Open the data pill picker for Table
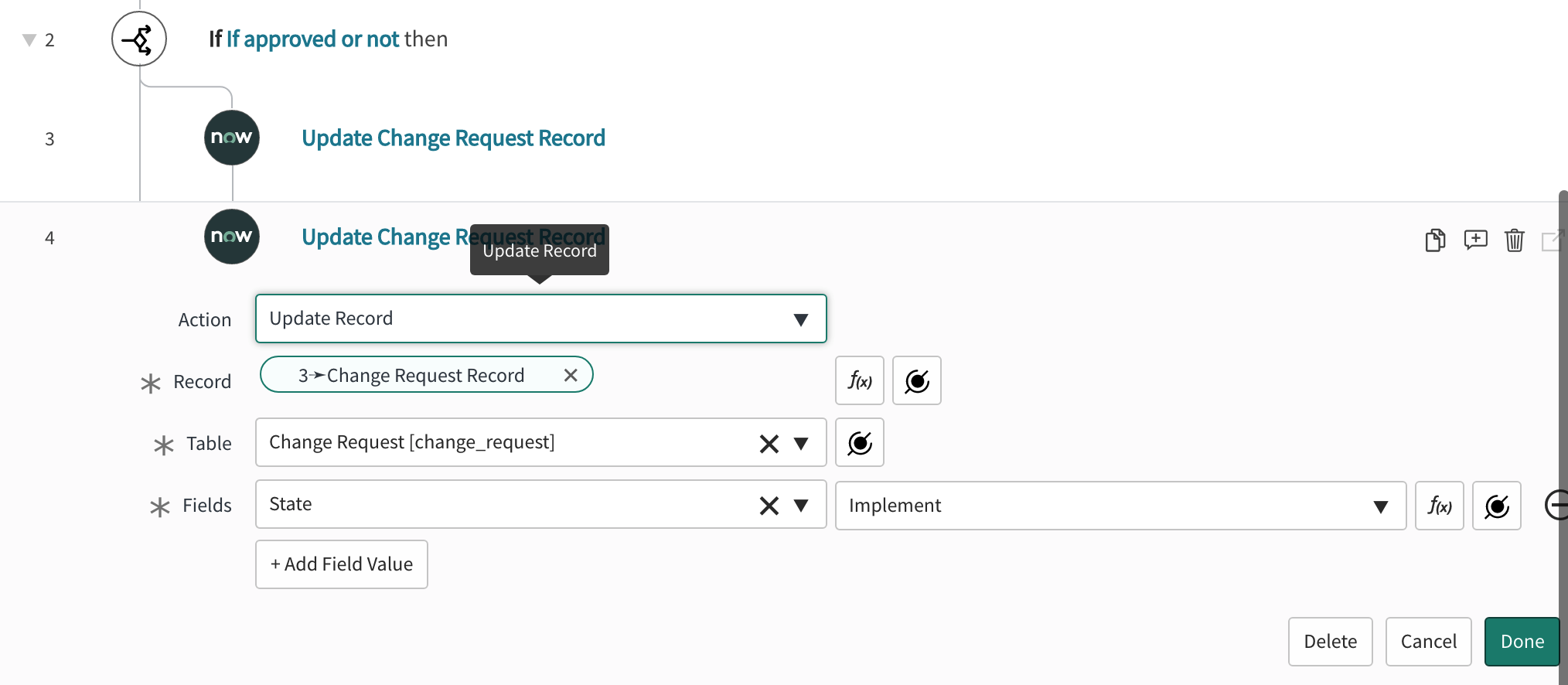 point(859,443)
